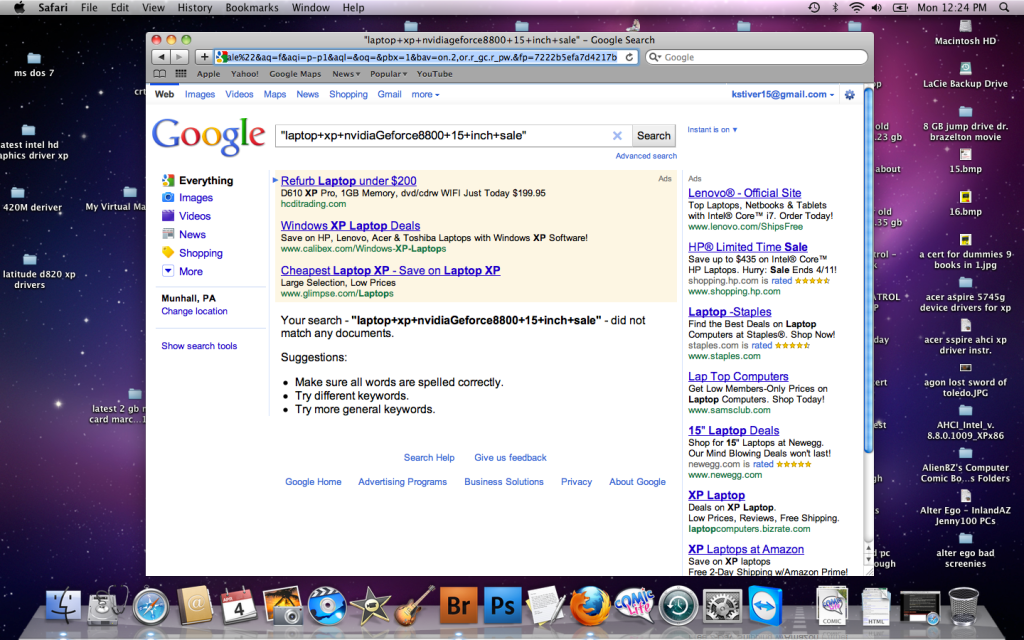Launch iDVD from the dock
Screen dimensions: 1024x640
click(326, 605)
